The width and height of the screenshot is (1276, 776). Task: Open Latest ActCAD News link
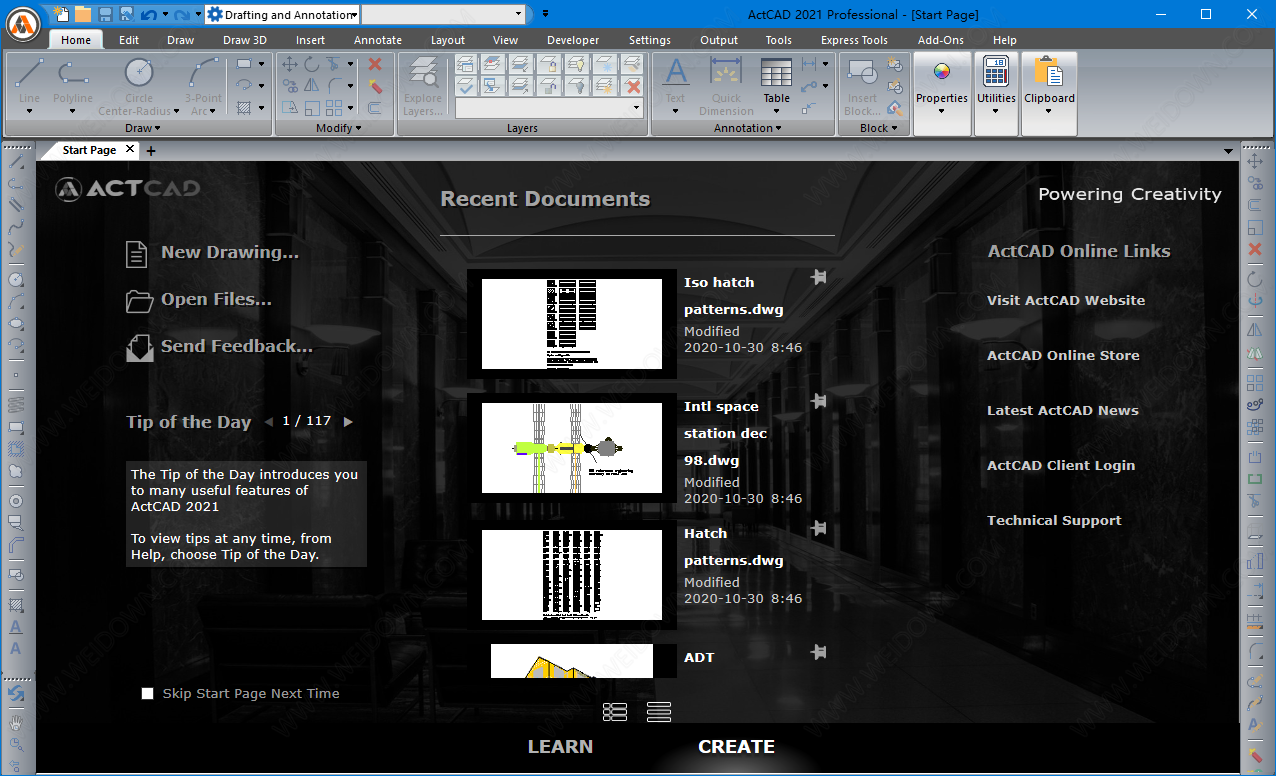(x=1063, y=410)
